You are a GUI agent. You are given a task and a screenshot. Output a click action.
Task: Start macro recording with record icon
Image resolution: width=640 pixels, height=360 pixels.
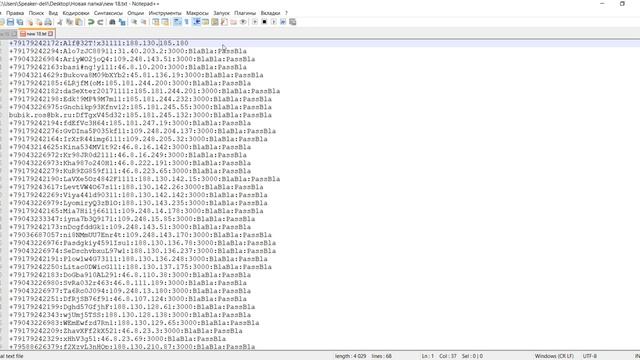coord(255,22)
